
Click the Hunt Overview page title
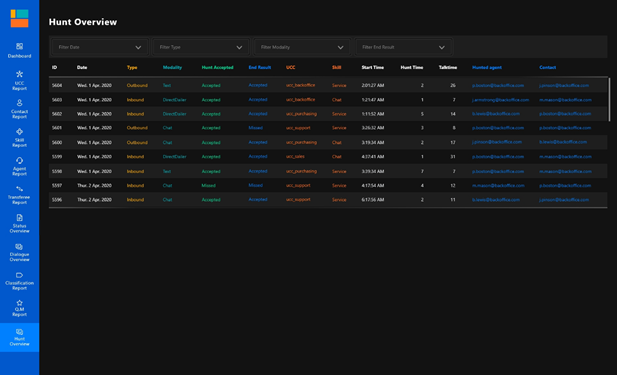click(83, 22)
